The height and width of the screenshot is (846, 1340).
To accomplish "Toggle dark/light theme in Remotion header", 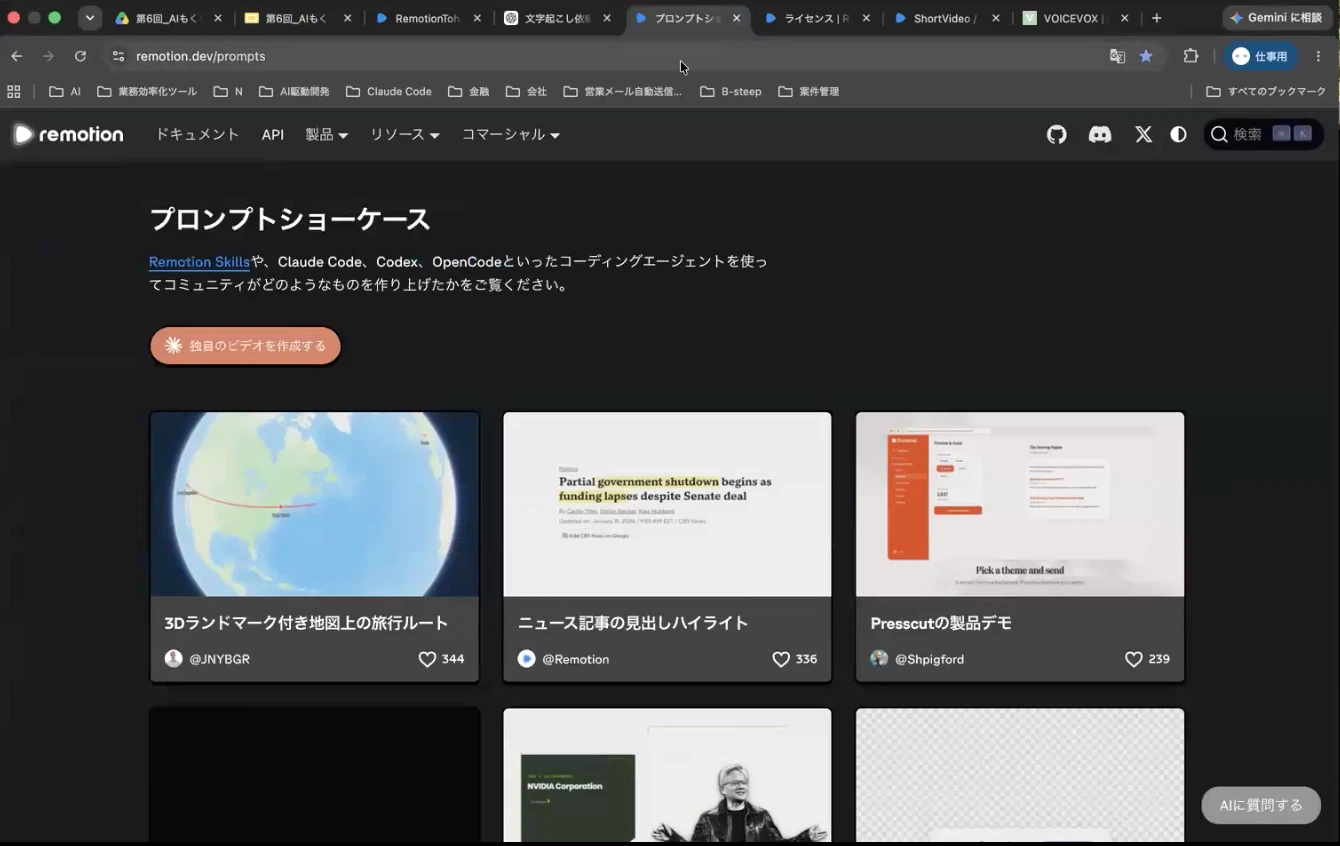I will click(1179, 134).
